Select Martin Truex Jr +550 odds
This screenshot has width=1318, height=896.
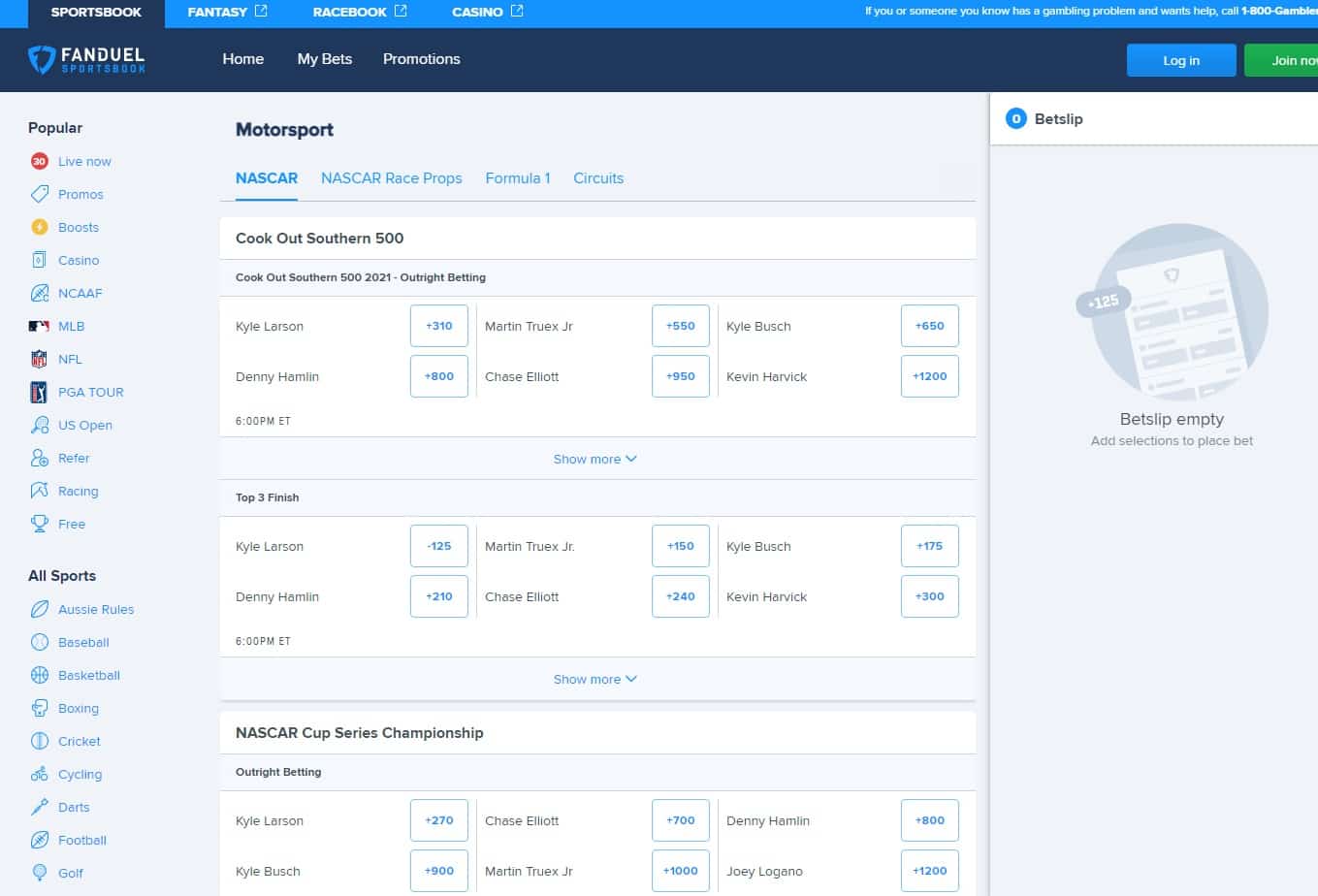[681, 326]
